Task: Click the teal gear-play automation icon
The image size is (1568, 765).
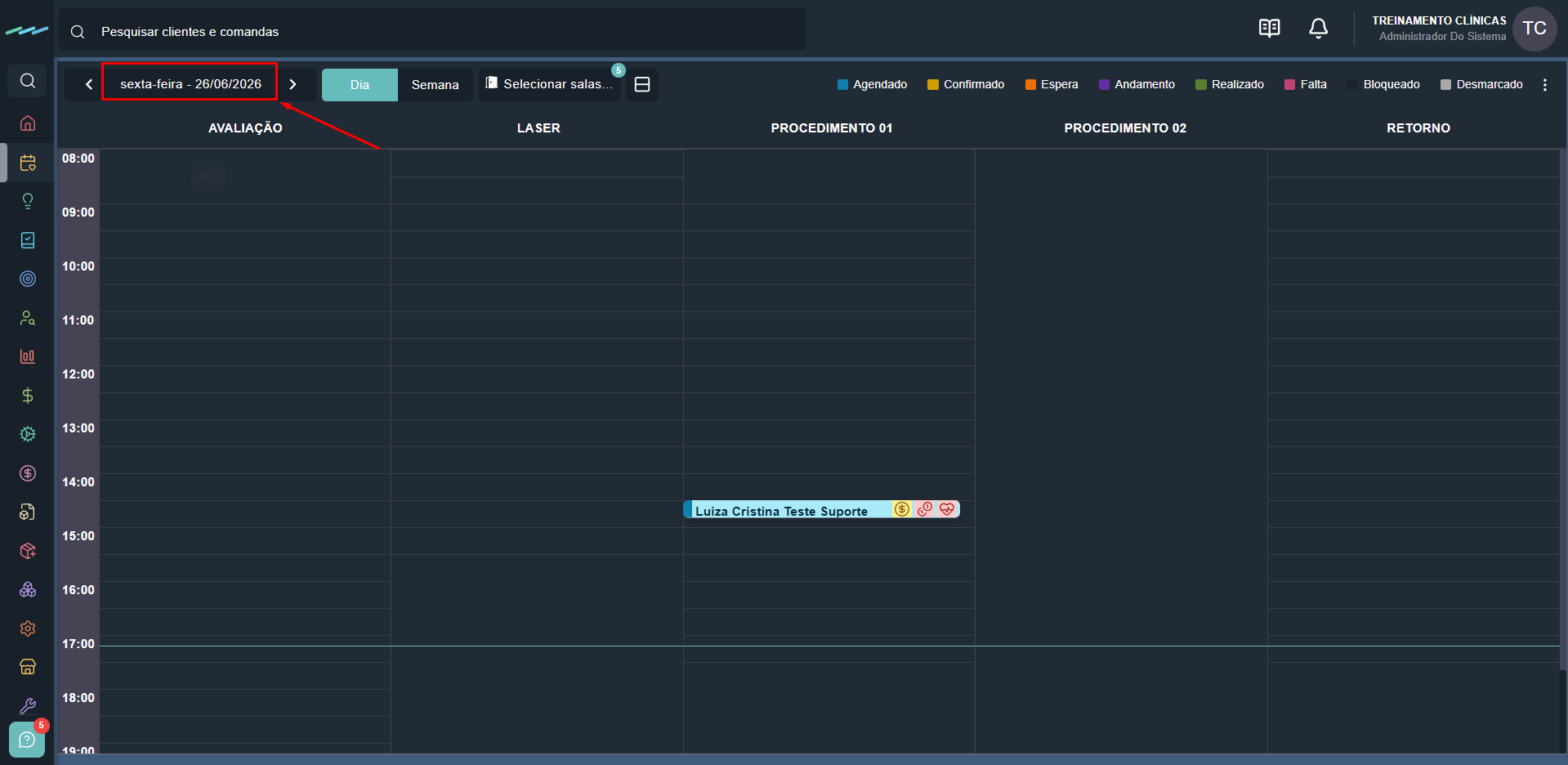Action: tap(28, 434)
